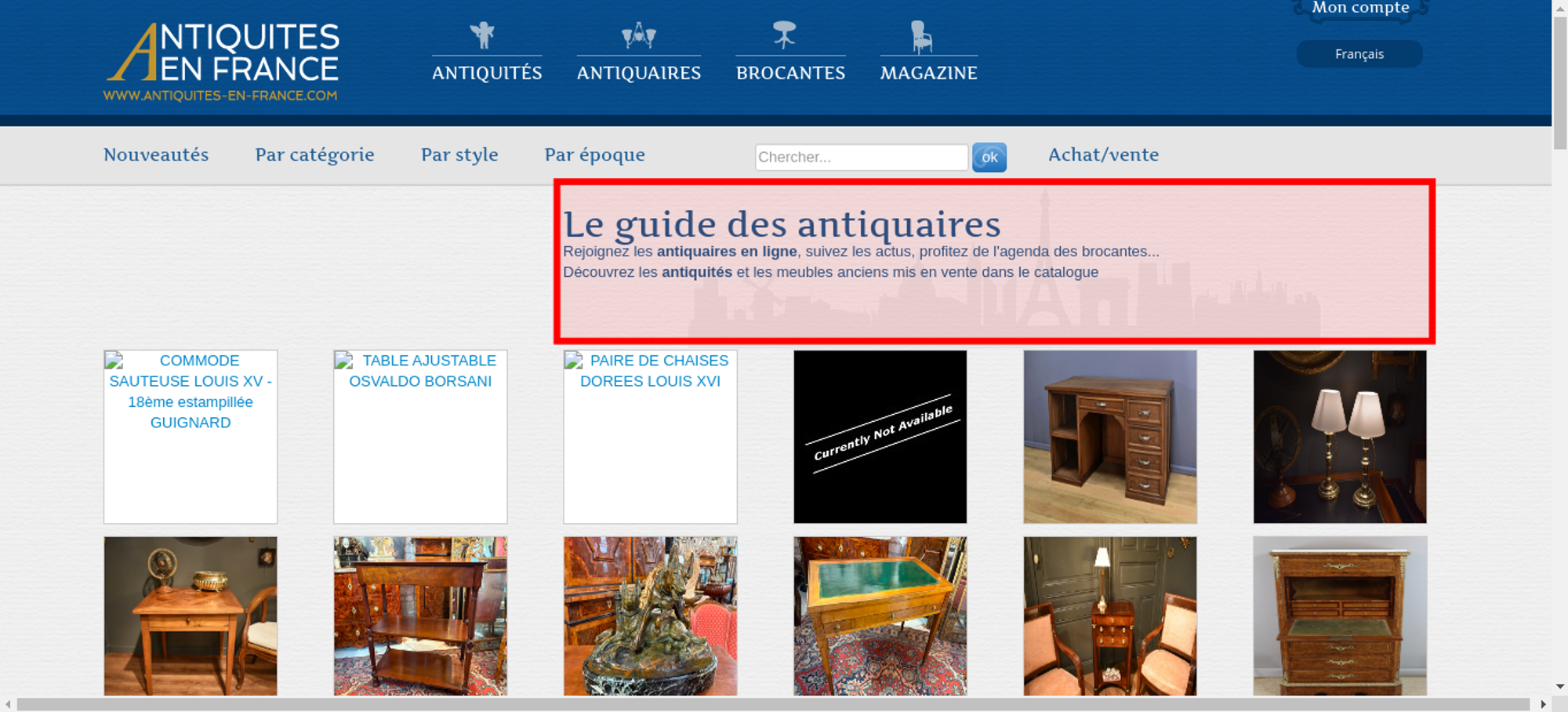Open the Achat/vente page
Screen dimensions: 1568x712
click(x=1104, y=154)
